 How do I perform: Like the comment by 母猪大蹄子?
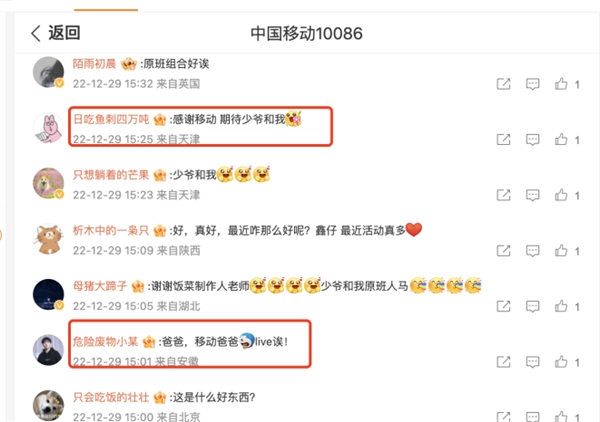[x=561, y=306]
